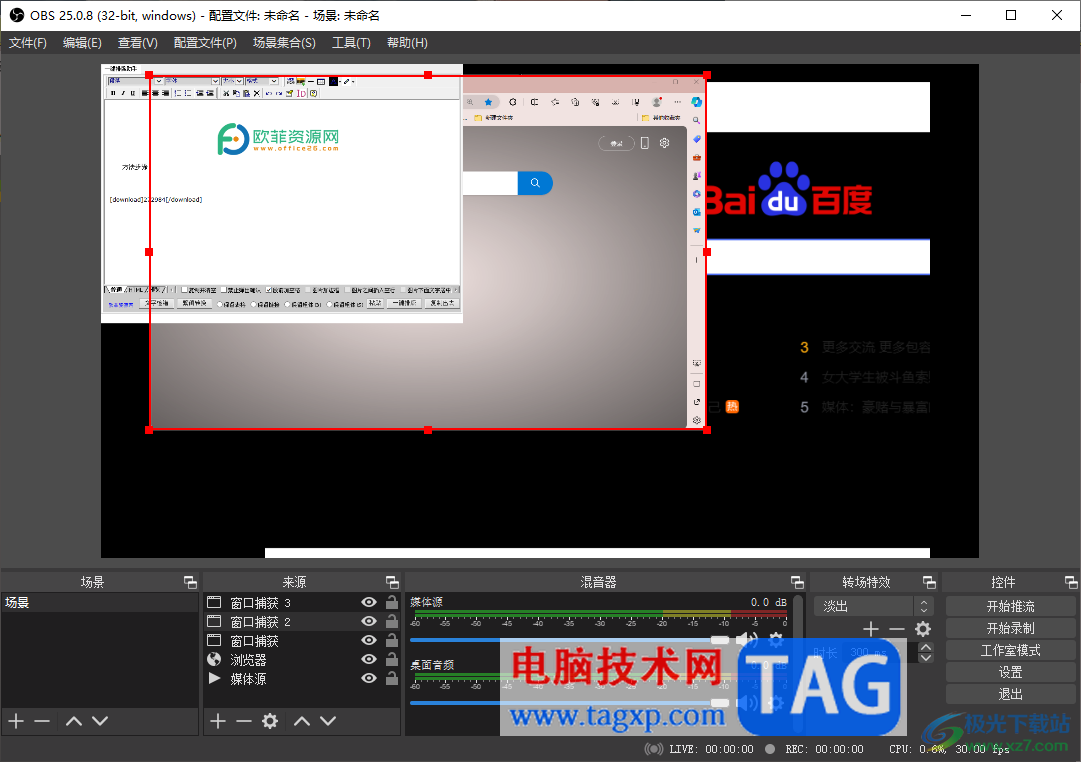Image resolution: width=1081 pixels, height=762 pixels.
Task: Decrease transition duration with the down arrow
Action: coord(926,658)
